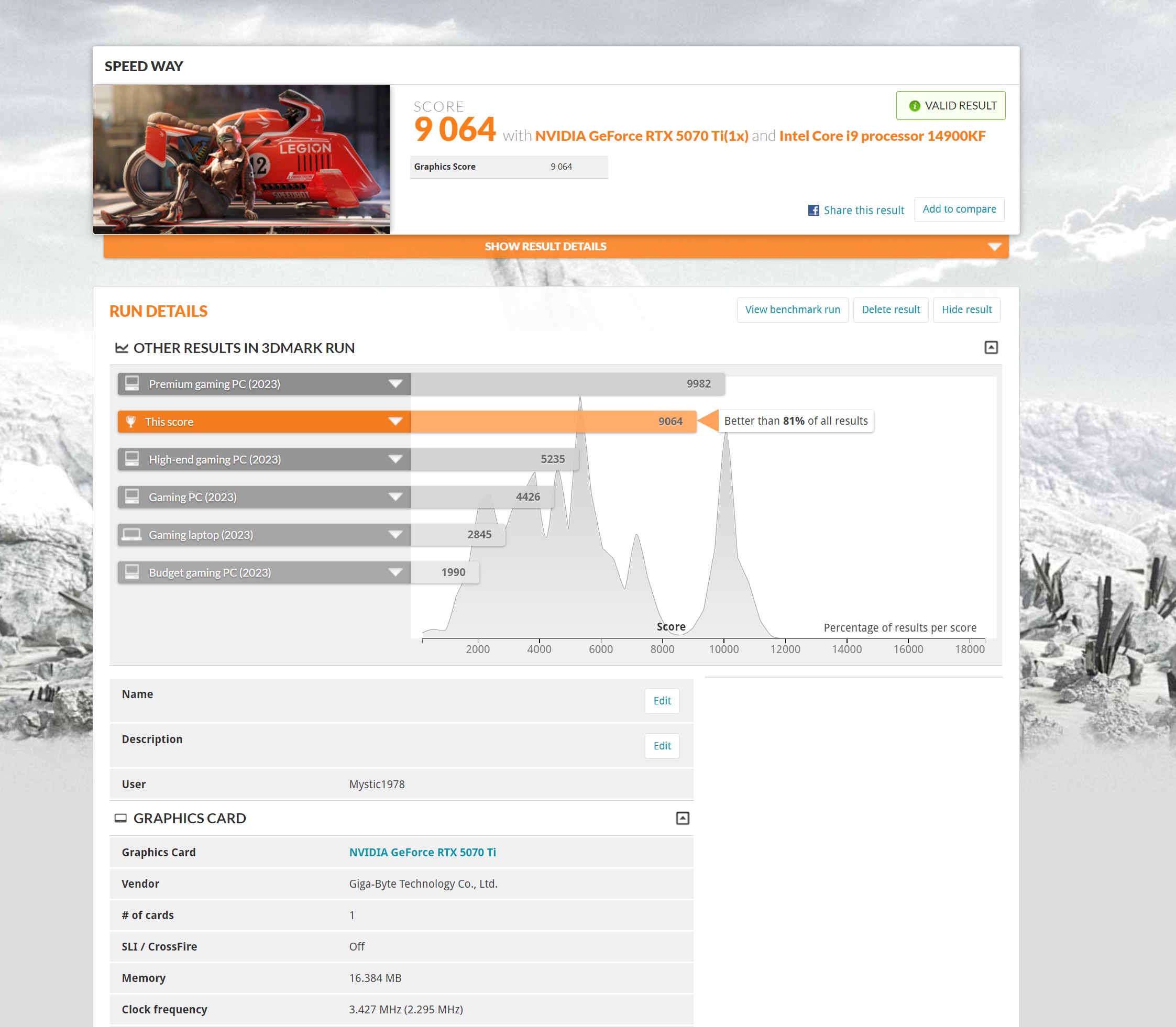1176x1027 pixels.
Task: Click the 1990 Budget gaming PC score bar
Action: pos(444,572)
